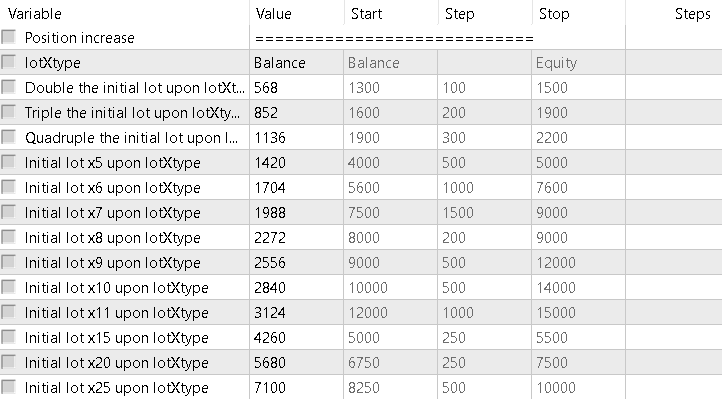Enable the Initial lot x15 checkbox
This screenshot has width=722, height=399.
(x=9, y=336)
